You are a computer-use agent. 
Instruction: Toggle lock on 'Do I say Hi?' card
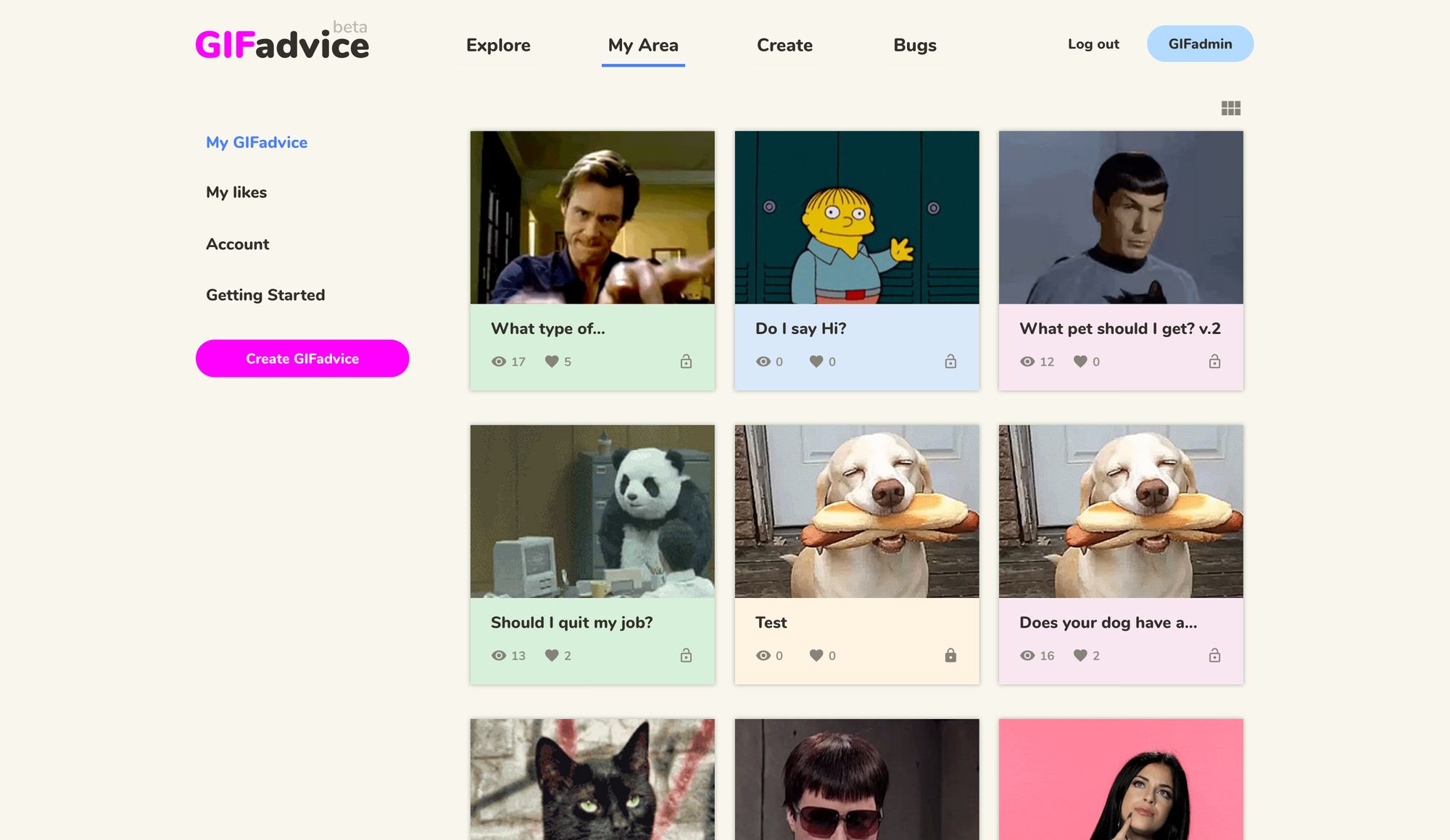tap(950, 361)
